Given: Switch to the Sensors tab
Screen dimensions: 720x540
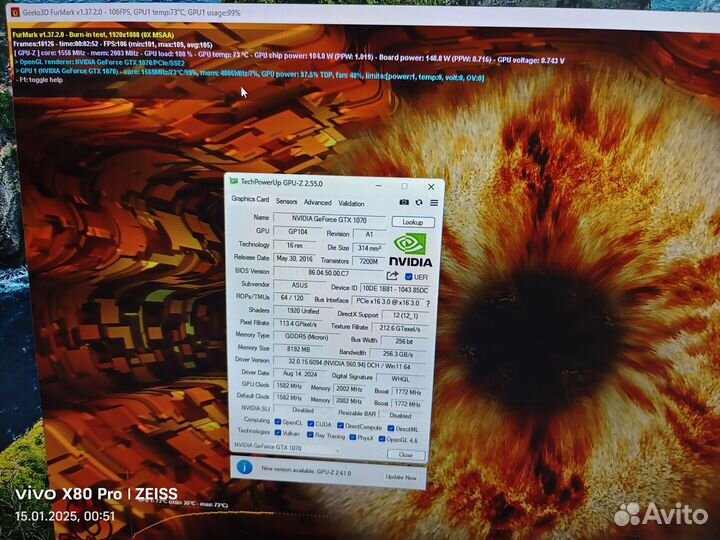Looking at the screenshot, I should [x=286, y=201].
